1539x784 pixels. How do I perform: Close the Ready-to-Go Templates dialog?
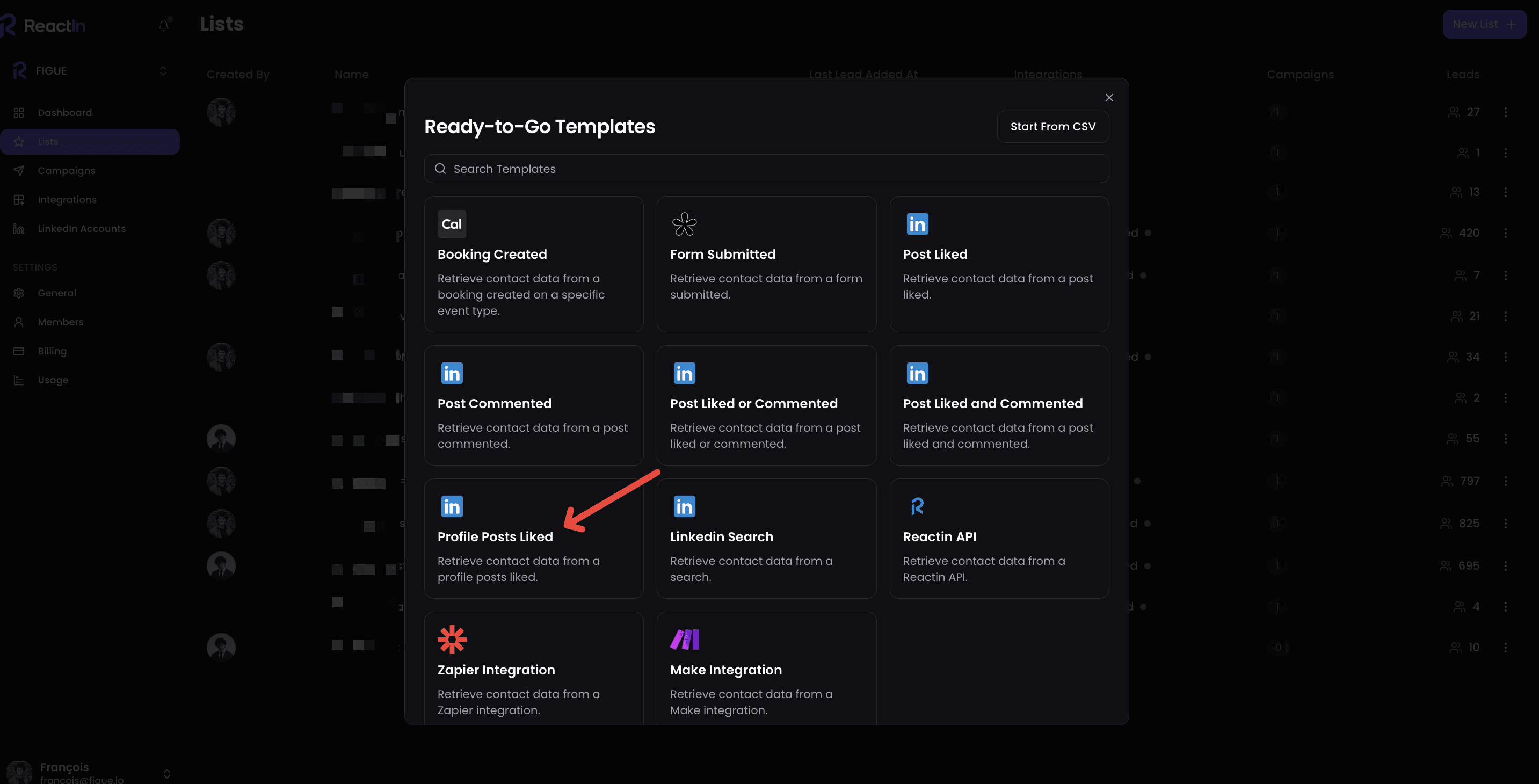[1109, 97]
